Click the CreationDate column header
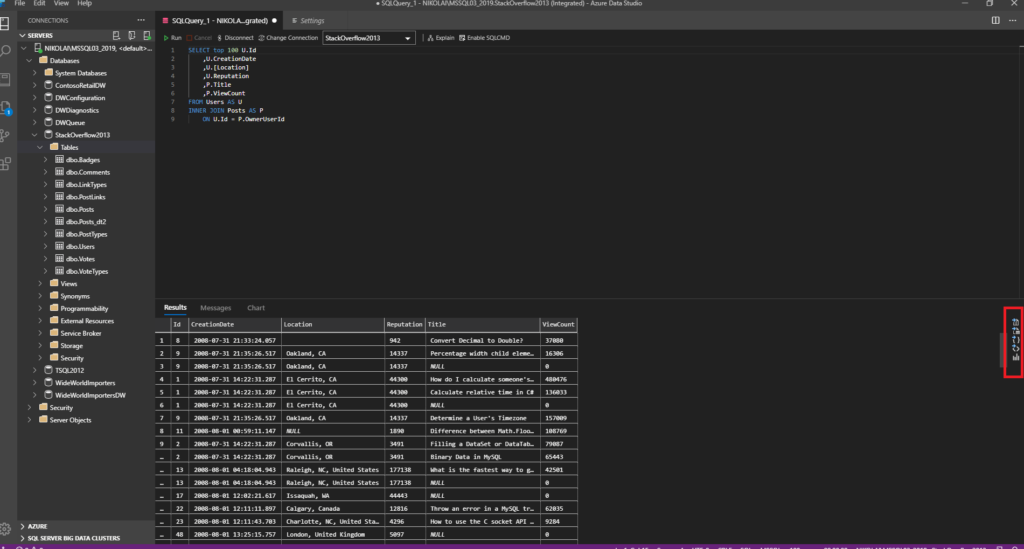 234,324
